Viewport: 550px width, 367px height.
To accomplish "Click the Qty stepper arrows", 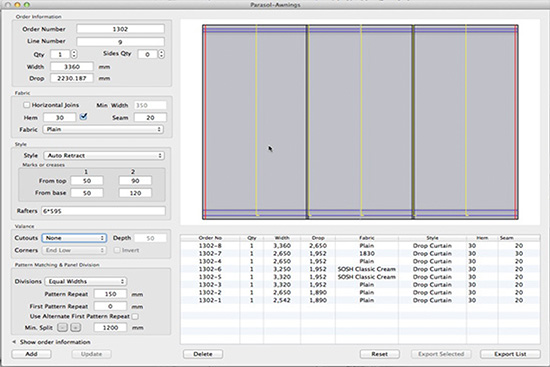I will pos(74,54).
